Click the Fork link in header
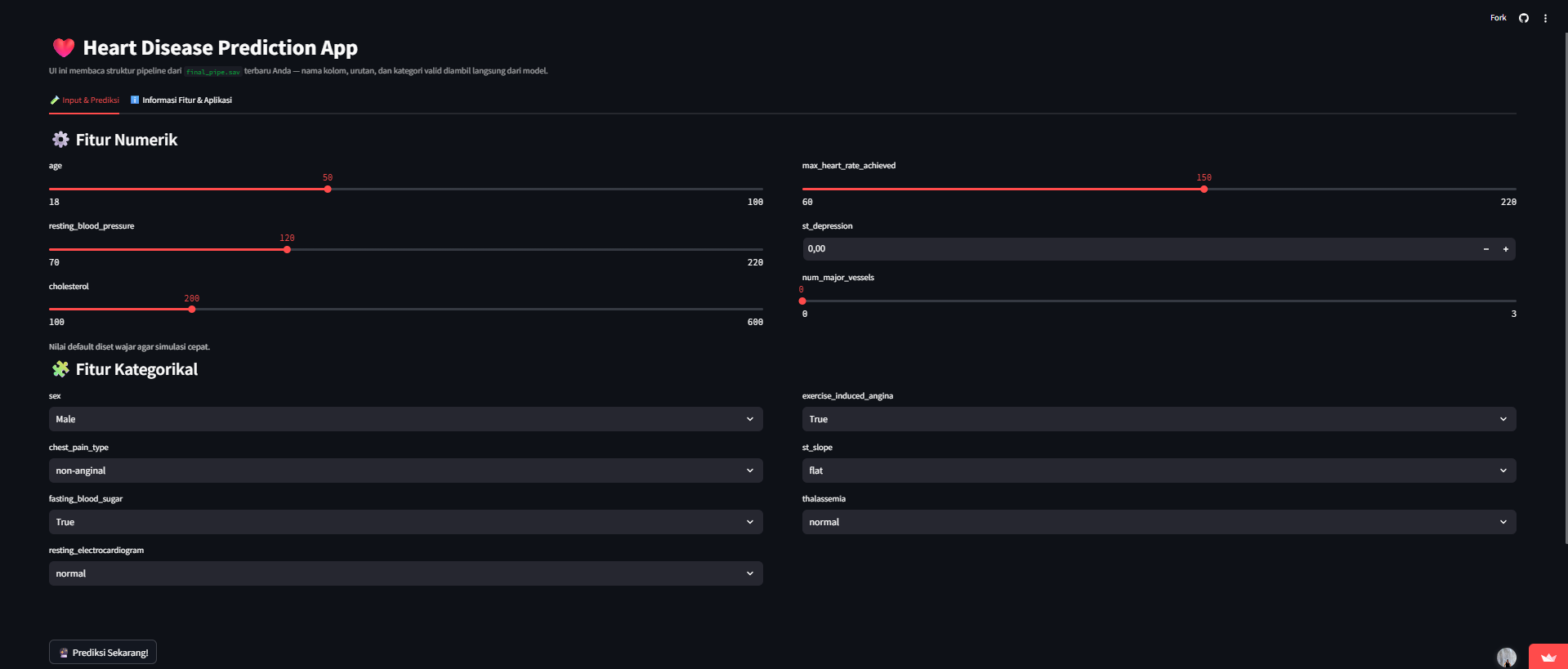The width and height of the screenshot is (1568, 669). pos(1498,18)
